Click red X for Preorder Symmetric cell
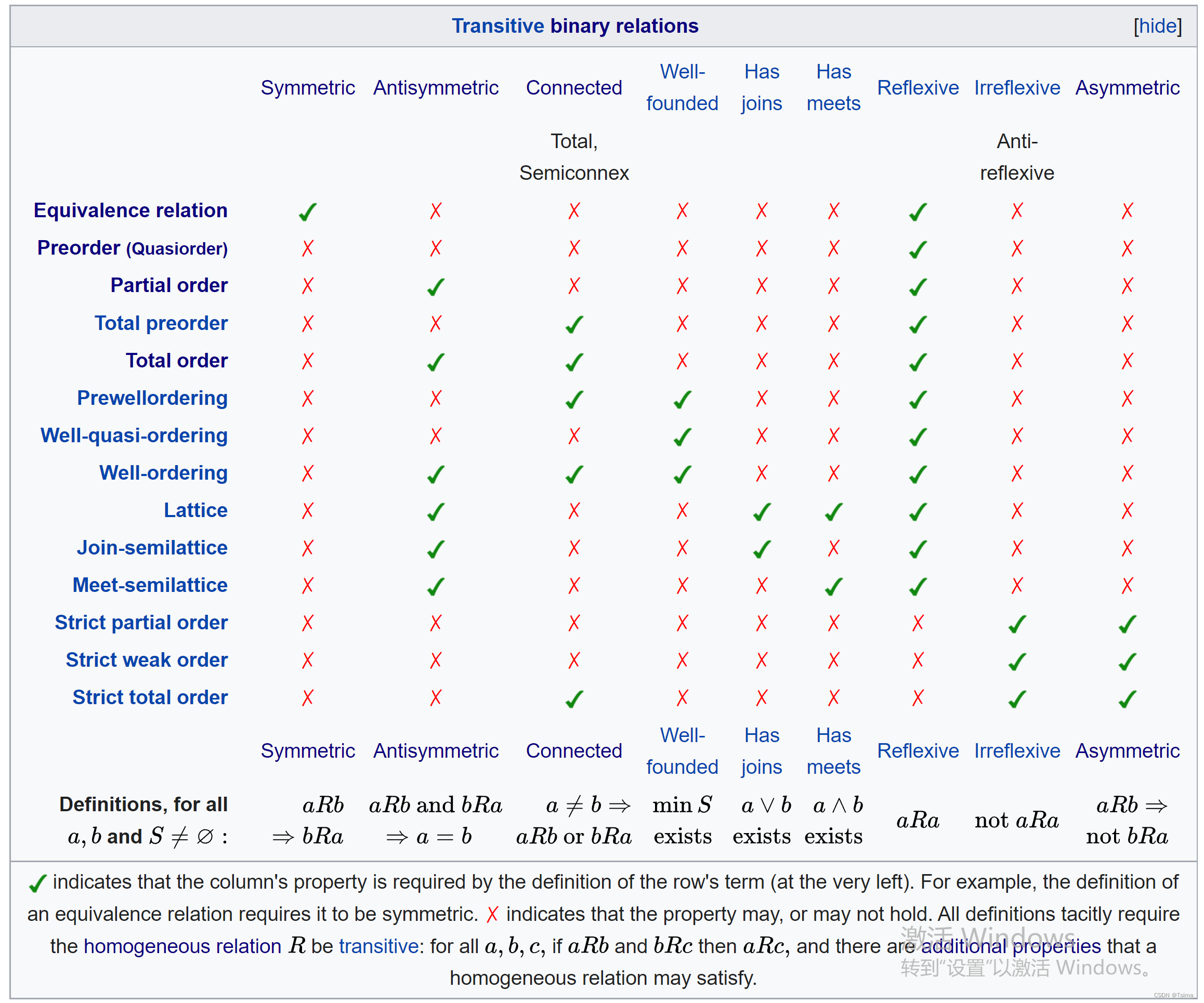The image size is (1204, 1003). coord(308,248)
